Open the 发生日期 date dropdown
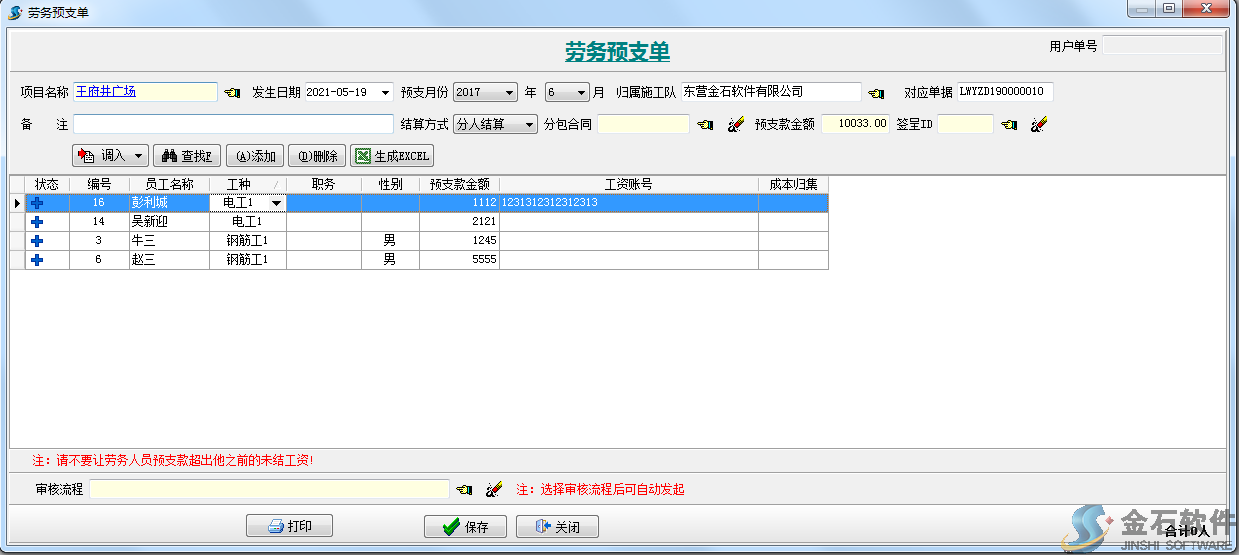The width and height of the screenshot is (1239, 555). 386,93
